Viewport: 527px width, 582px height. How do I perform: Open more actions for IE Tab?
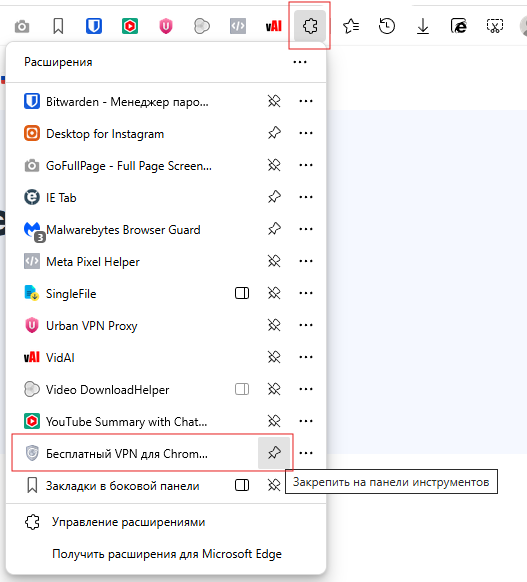point(306,197)
